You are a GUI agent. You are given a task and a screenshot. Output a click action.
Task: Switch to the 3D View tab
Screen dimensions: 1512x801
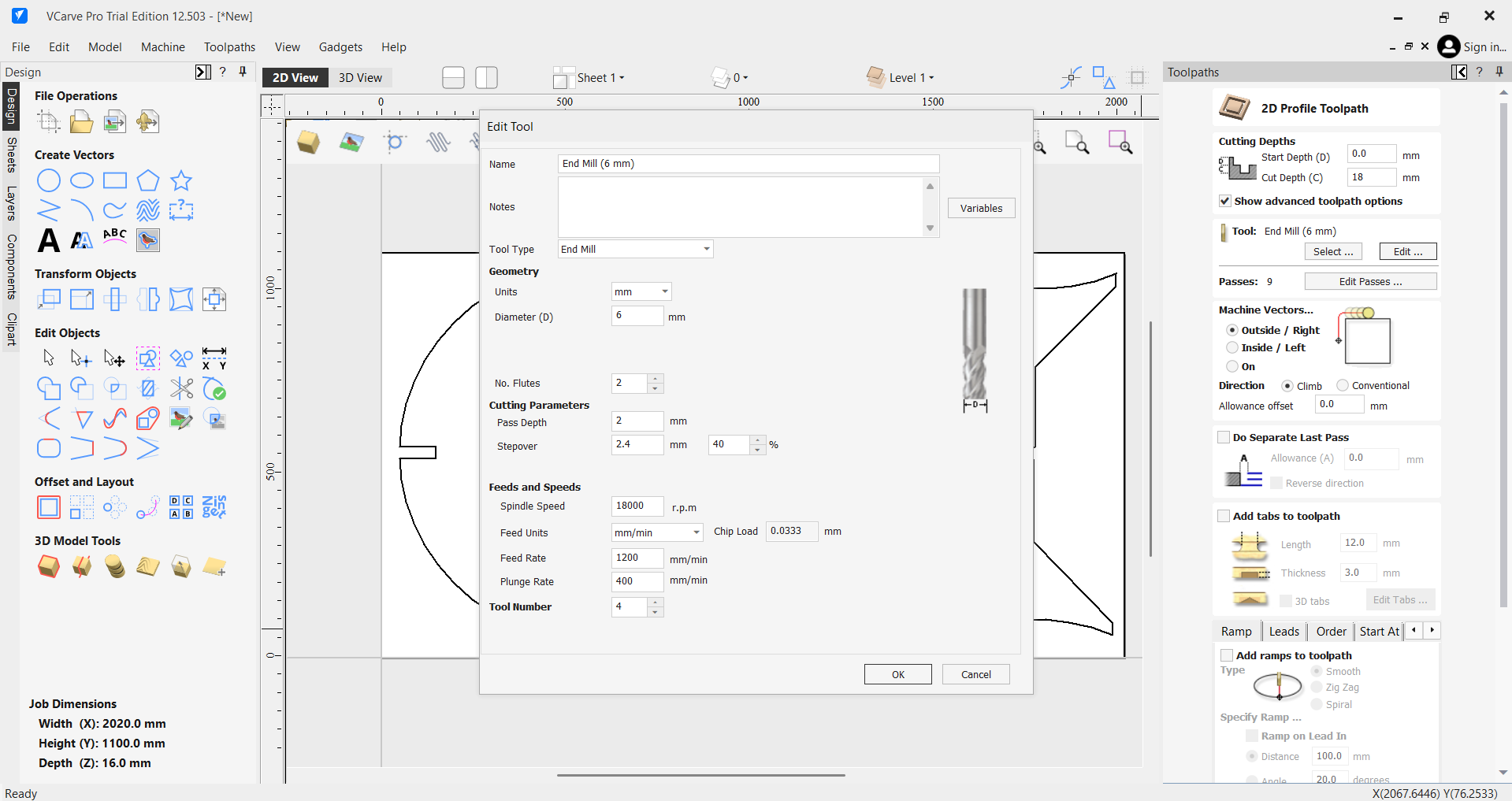pos(360,77)
